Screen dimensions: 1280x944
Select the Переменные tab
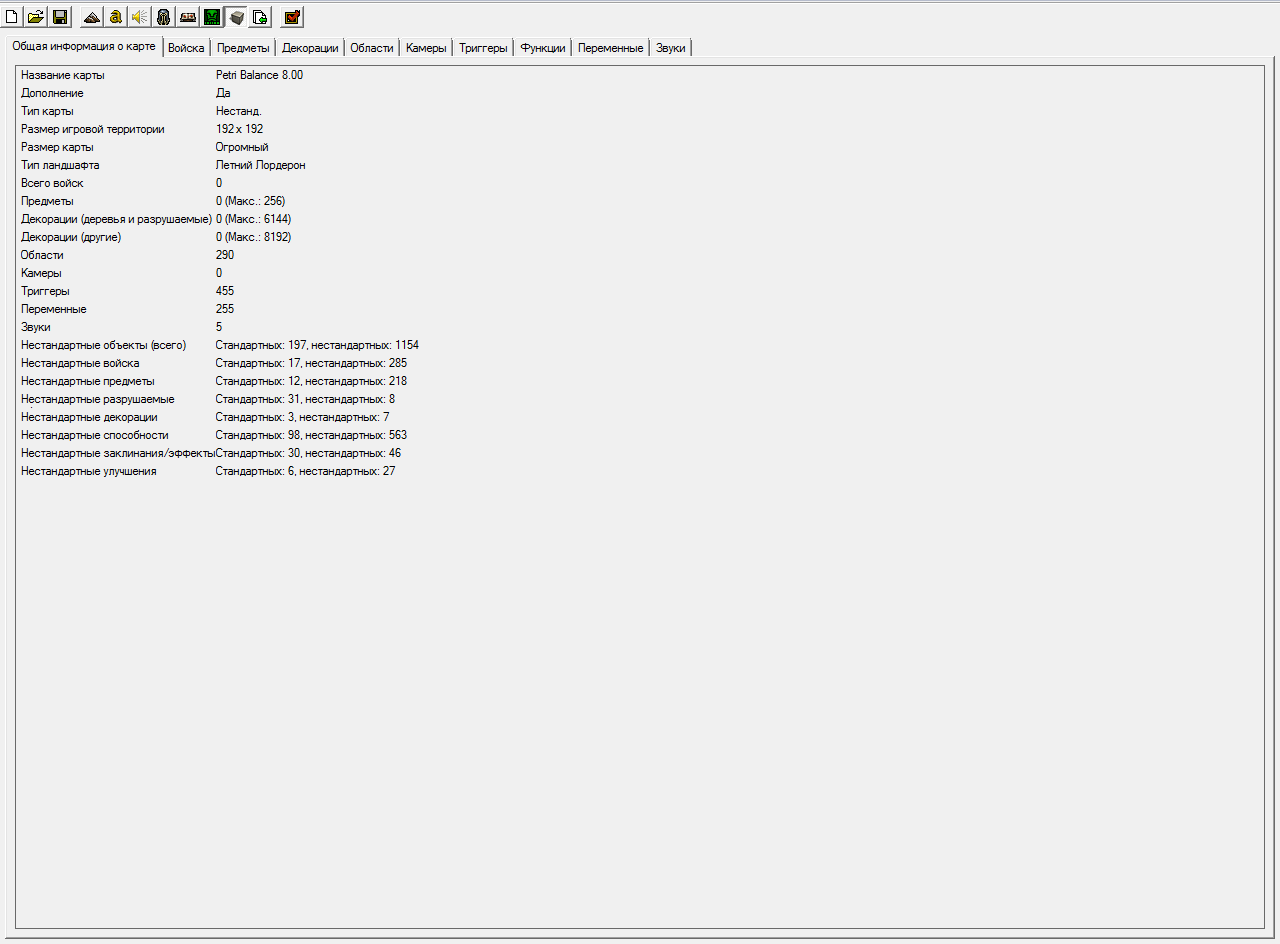point(611,48)
